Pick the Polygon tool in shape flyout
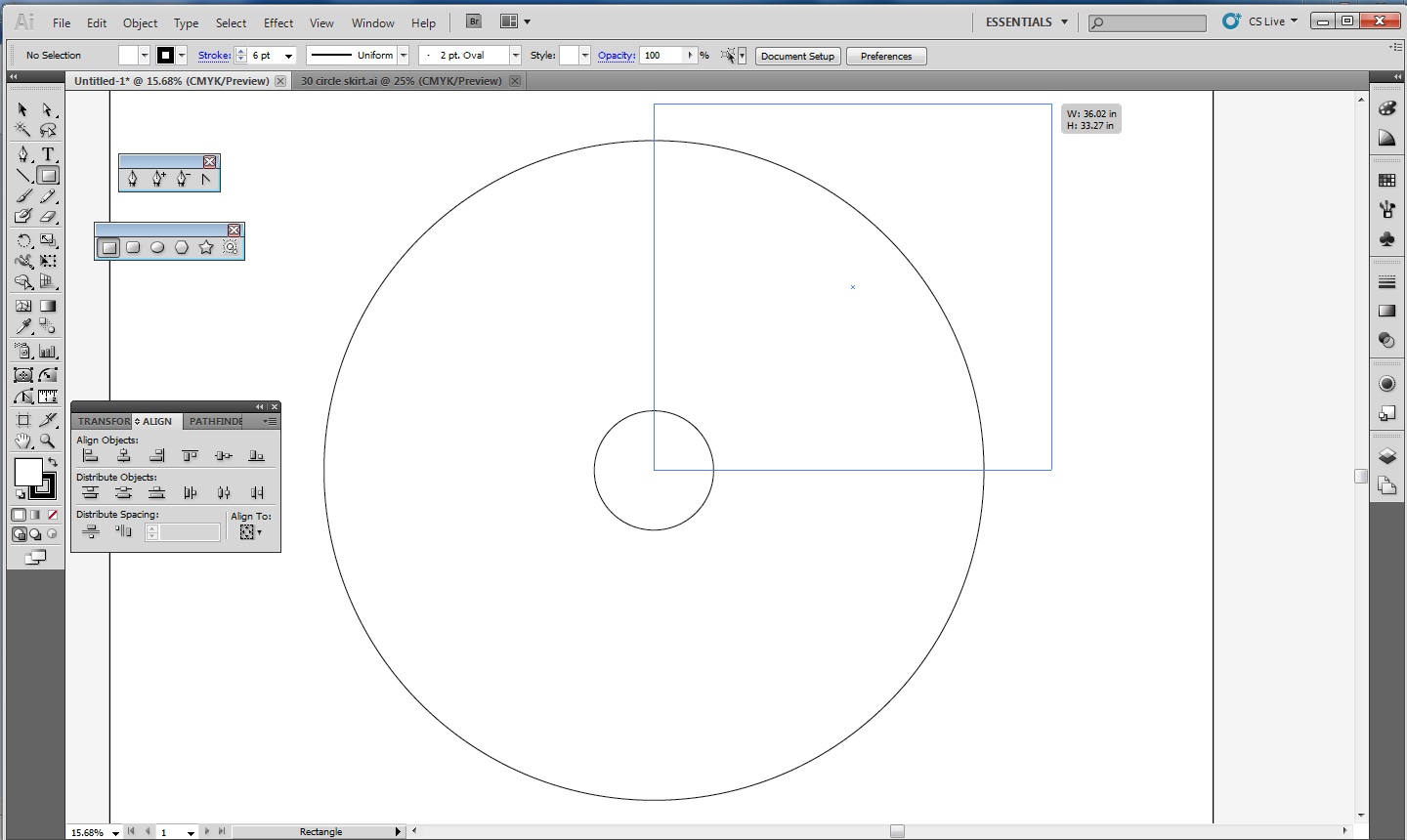Image resolution: width=1407 pixels, height=840 pixels. [182, 247]
